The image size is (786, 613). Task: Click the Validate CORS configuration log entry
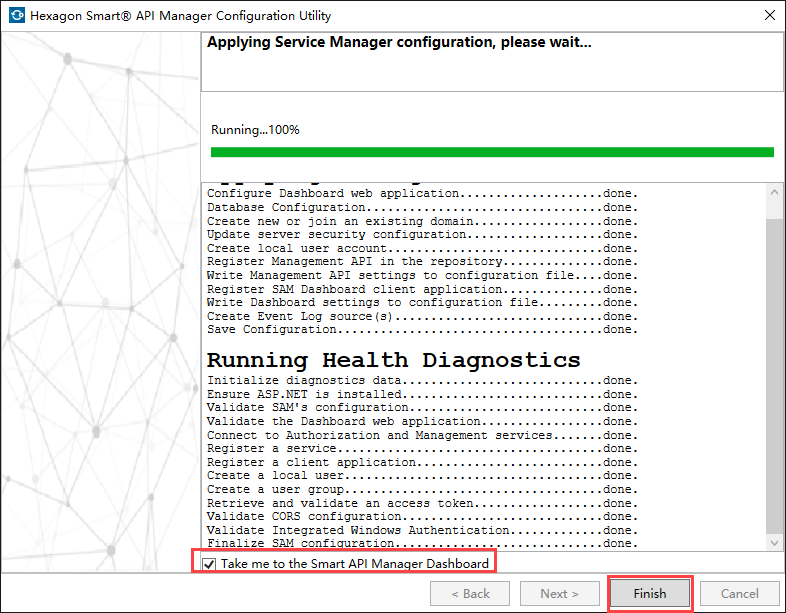tap(421, 517)
